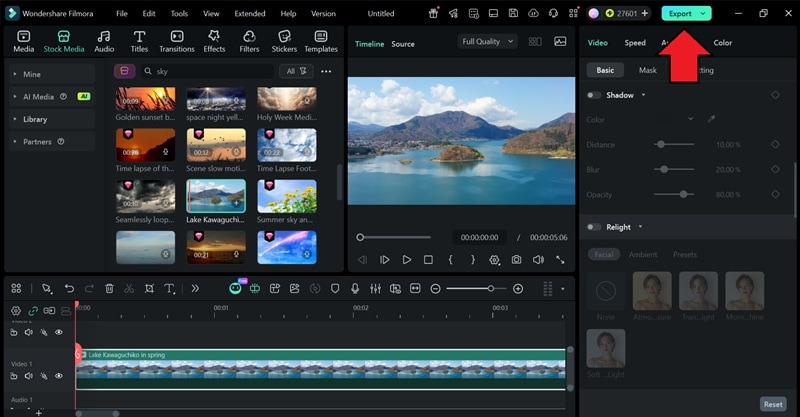
Task: Click the Reset button
Action: pos(773,404)
